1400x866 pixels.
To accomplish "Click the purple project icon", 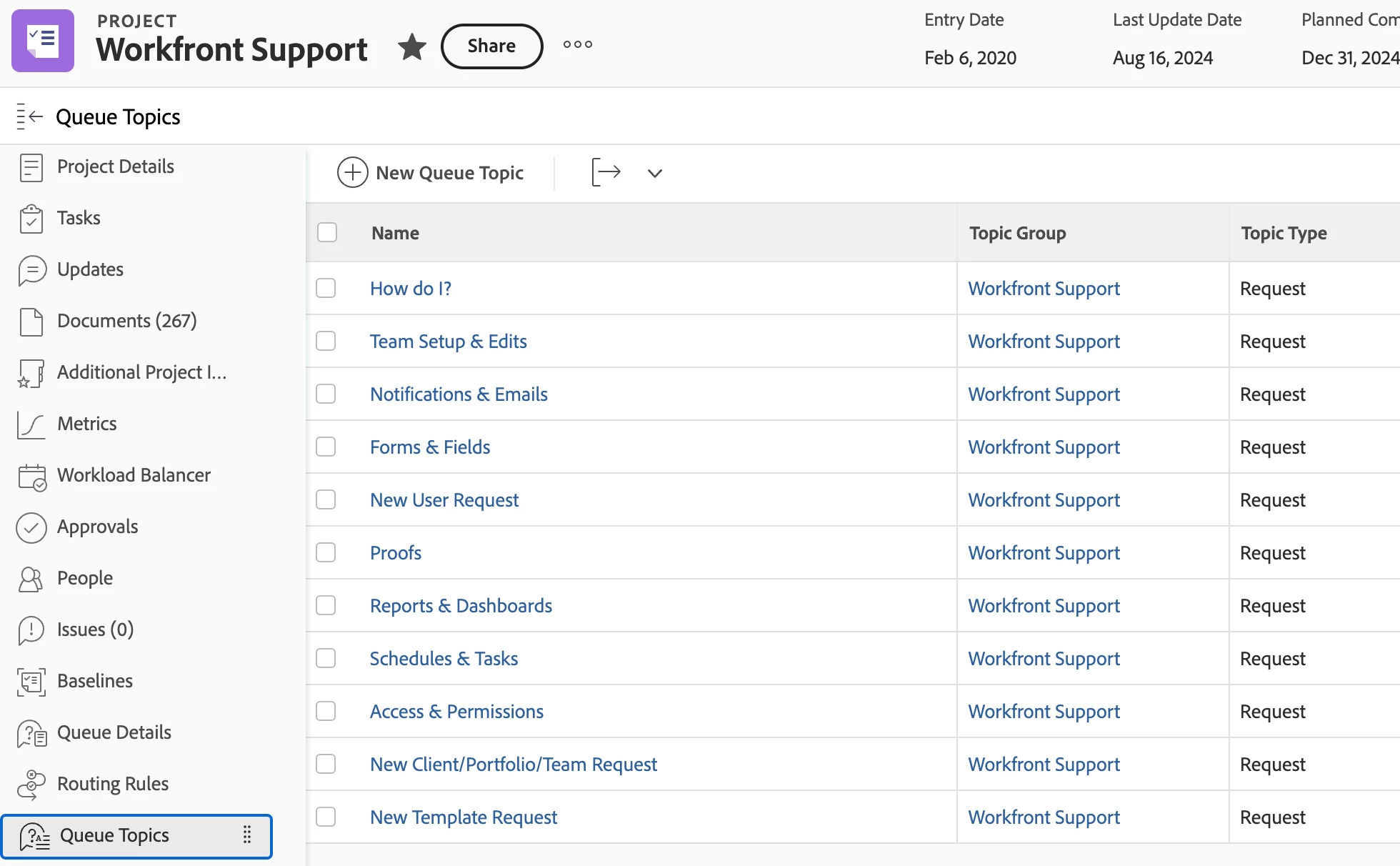I will pos(43,41).
